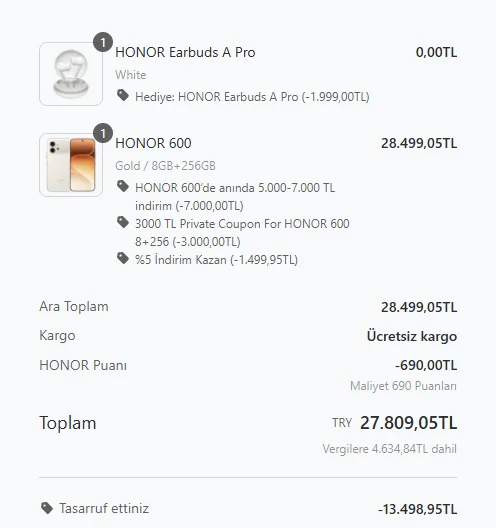Click tag icon beside Hediye Earbuds discount
496x528 pixels.
[123, 95]
